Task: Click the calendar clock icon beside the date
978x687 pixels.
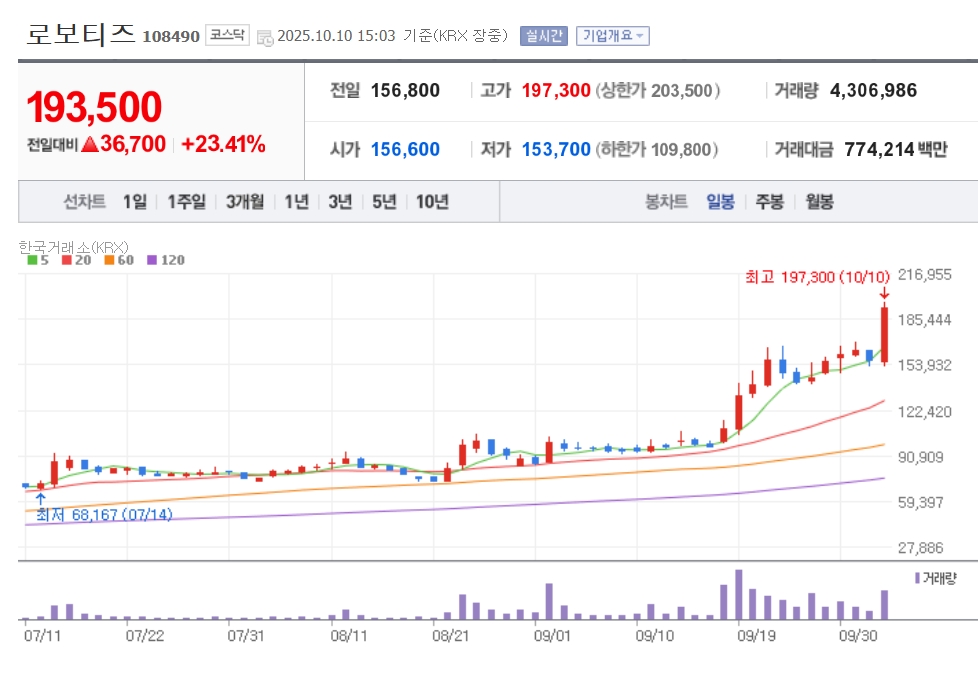Action: click(265, 37)
